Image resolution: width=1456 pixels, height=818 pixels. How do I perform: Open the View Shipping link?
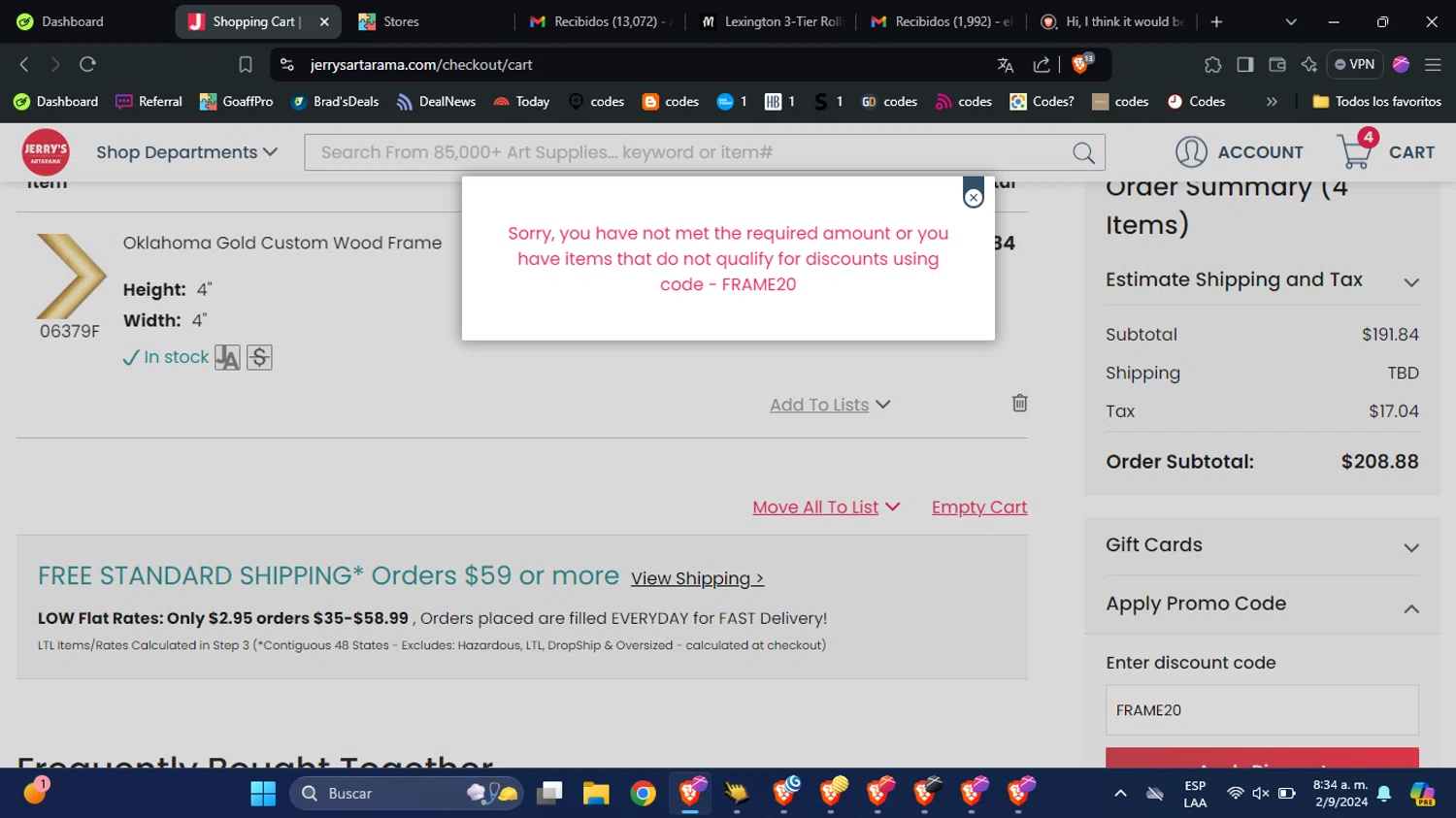(697, 578)
